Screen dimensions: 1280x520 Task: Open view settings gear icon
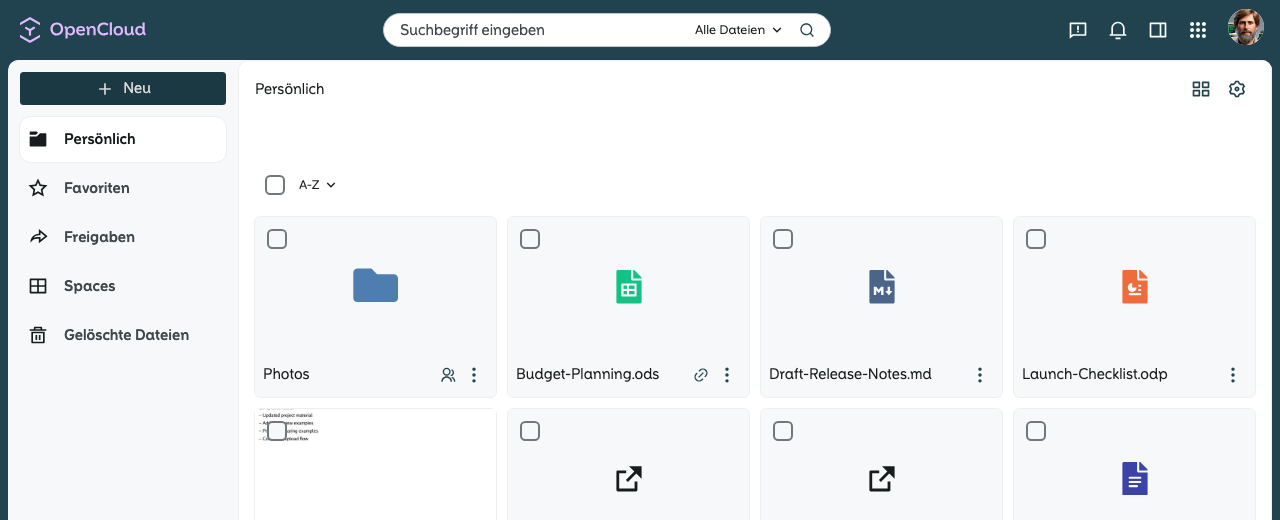tap(1237, 89)
